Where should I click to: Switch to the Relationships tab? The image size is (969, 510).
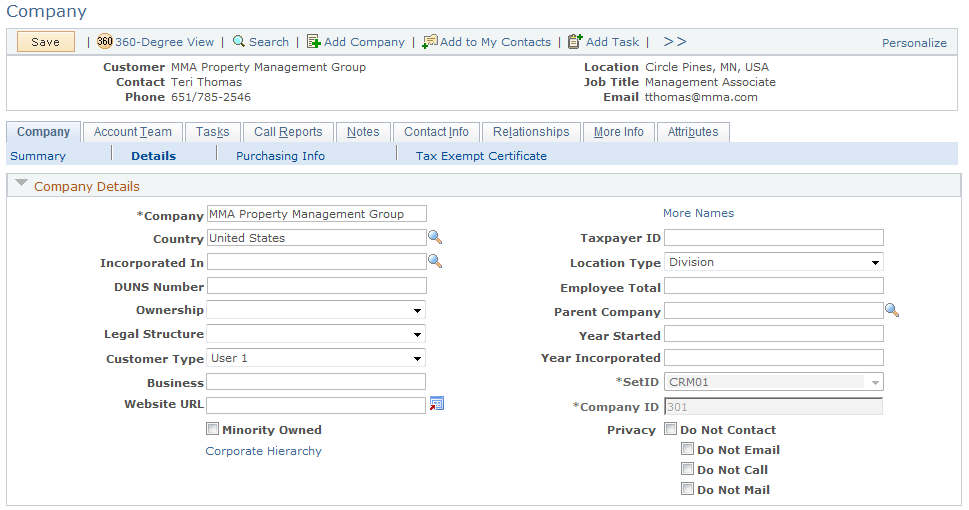tap(531, 132)
